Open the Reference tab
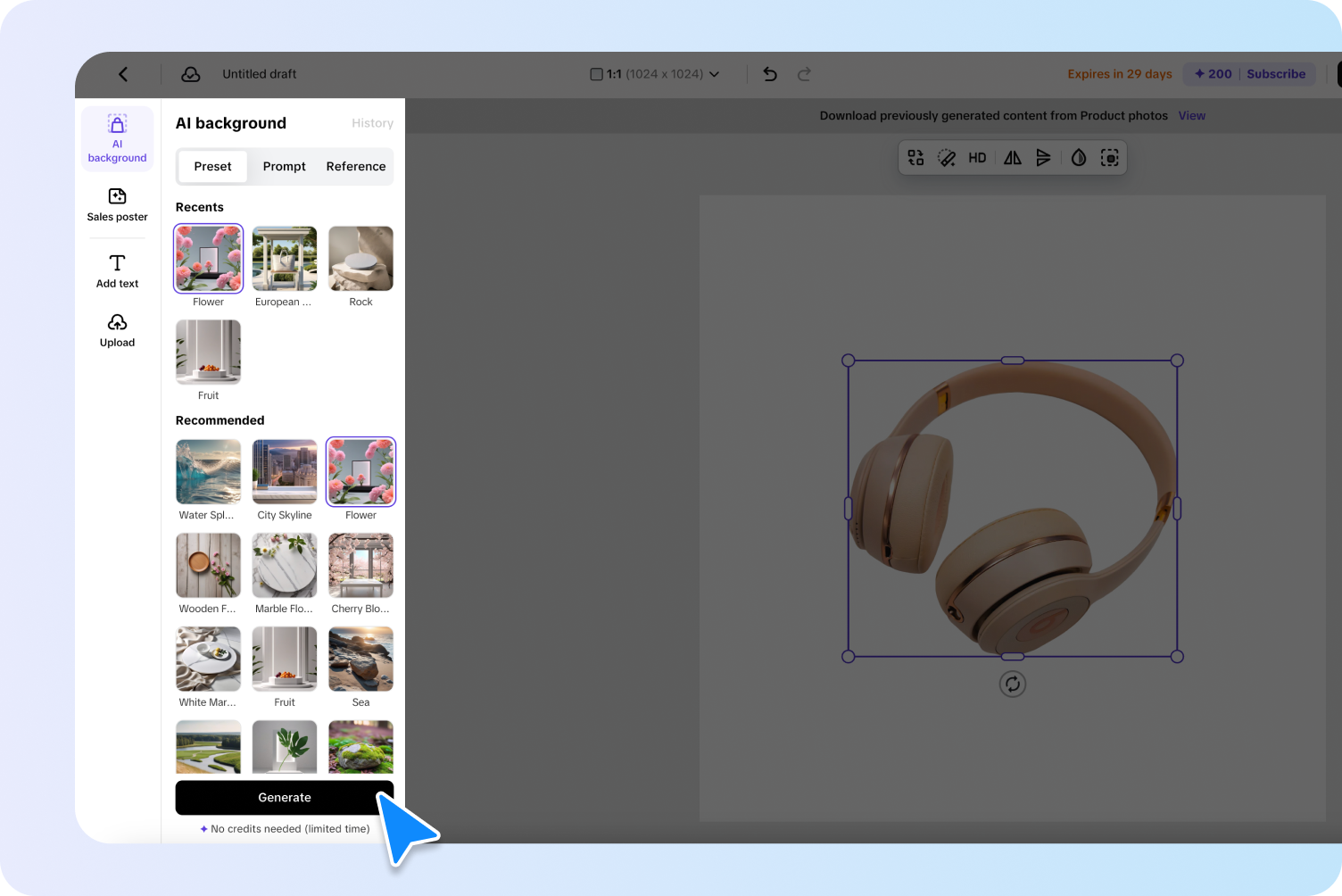Viewport: 1342px width, 896px height. [x=355, y=166]
